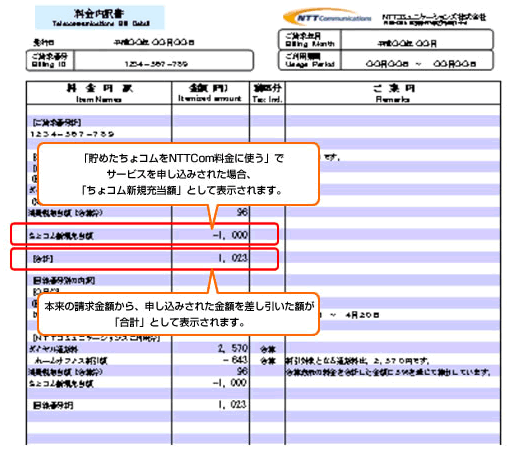Click the Tax Ind. column header
520x454 pixels.
tap(267, 93)
